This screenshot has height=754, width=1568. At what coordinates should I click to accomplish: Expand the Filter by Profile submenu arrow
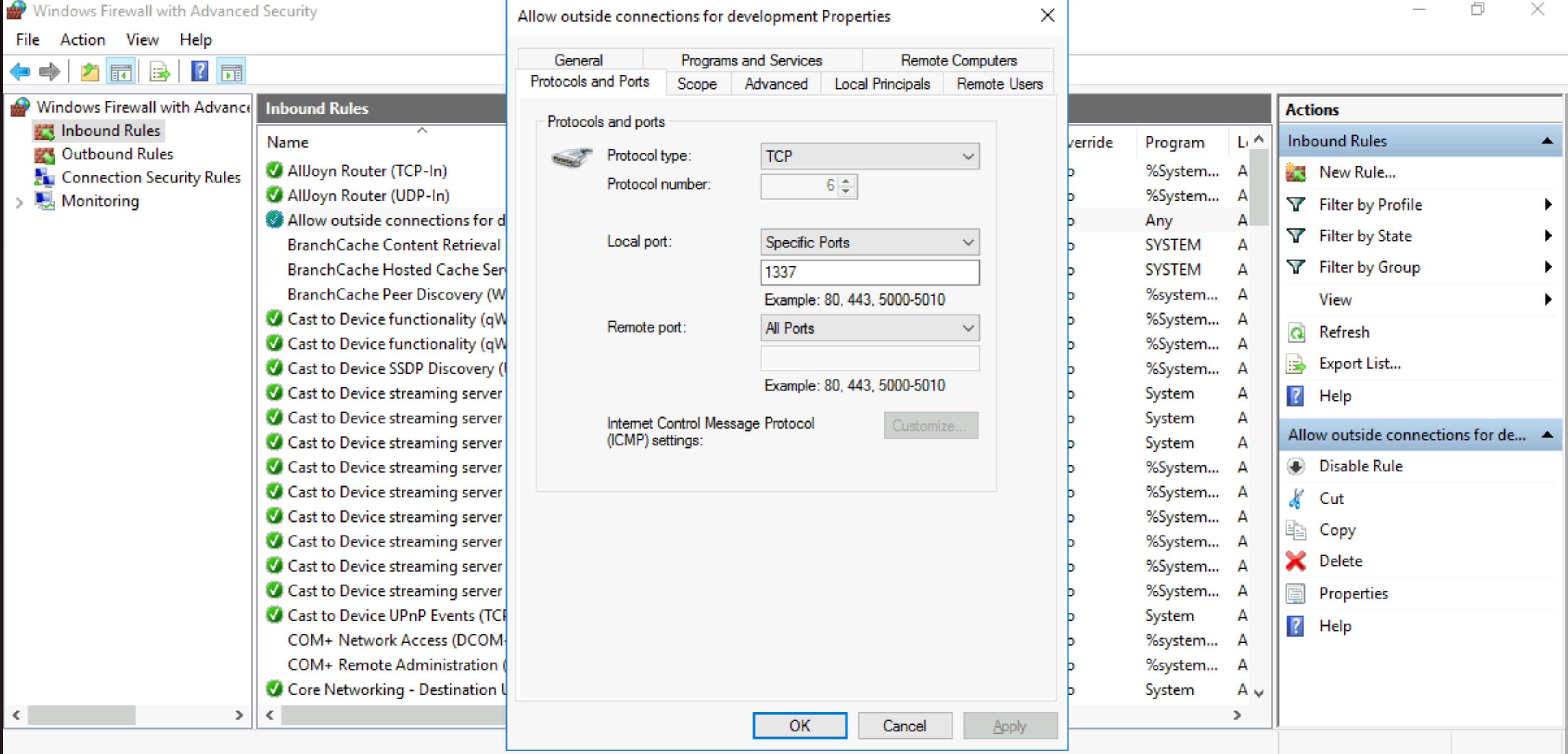[1548, 204]
